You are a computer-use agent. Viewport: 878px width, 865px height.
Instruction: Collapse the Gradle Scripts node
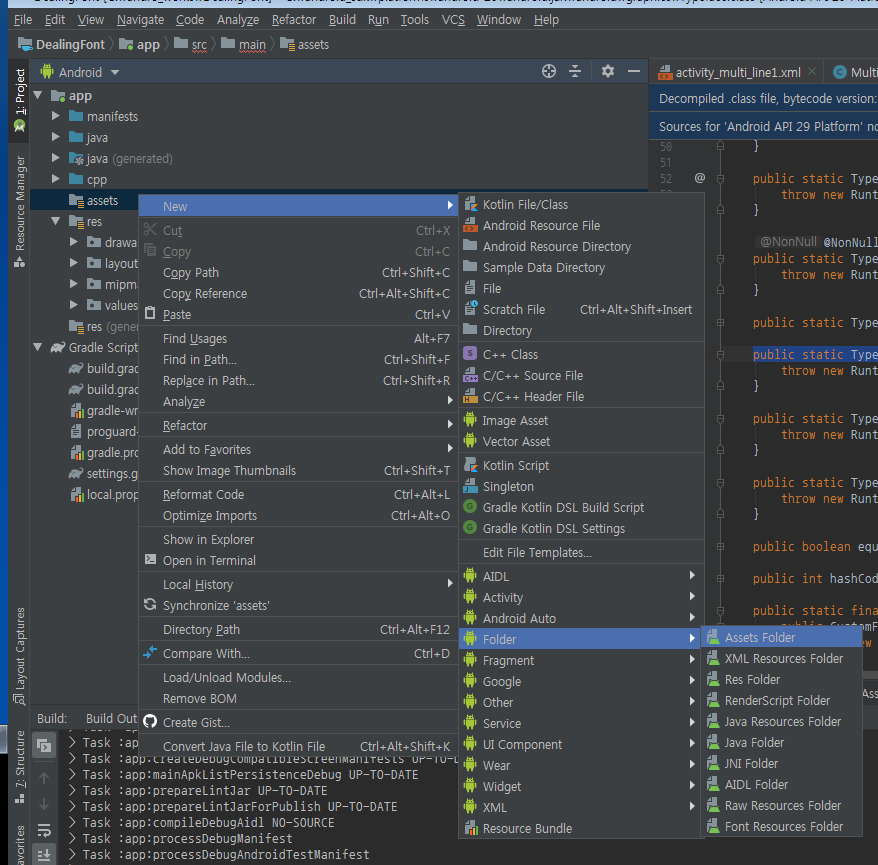click(x=38, y=347)
